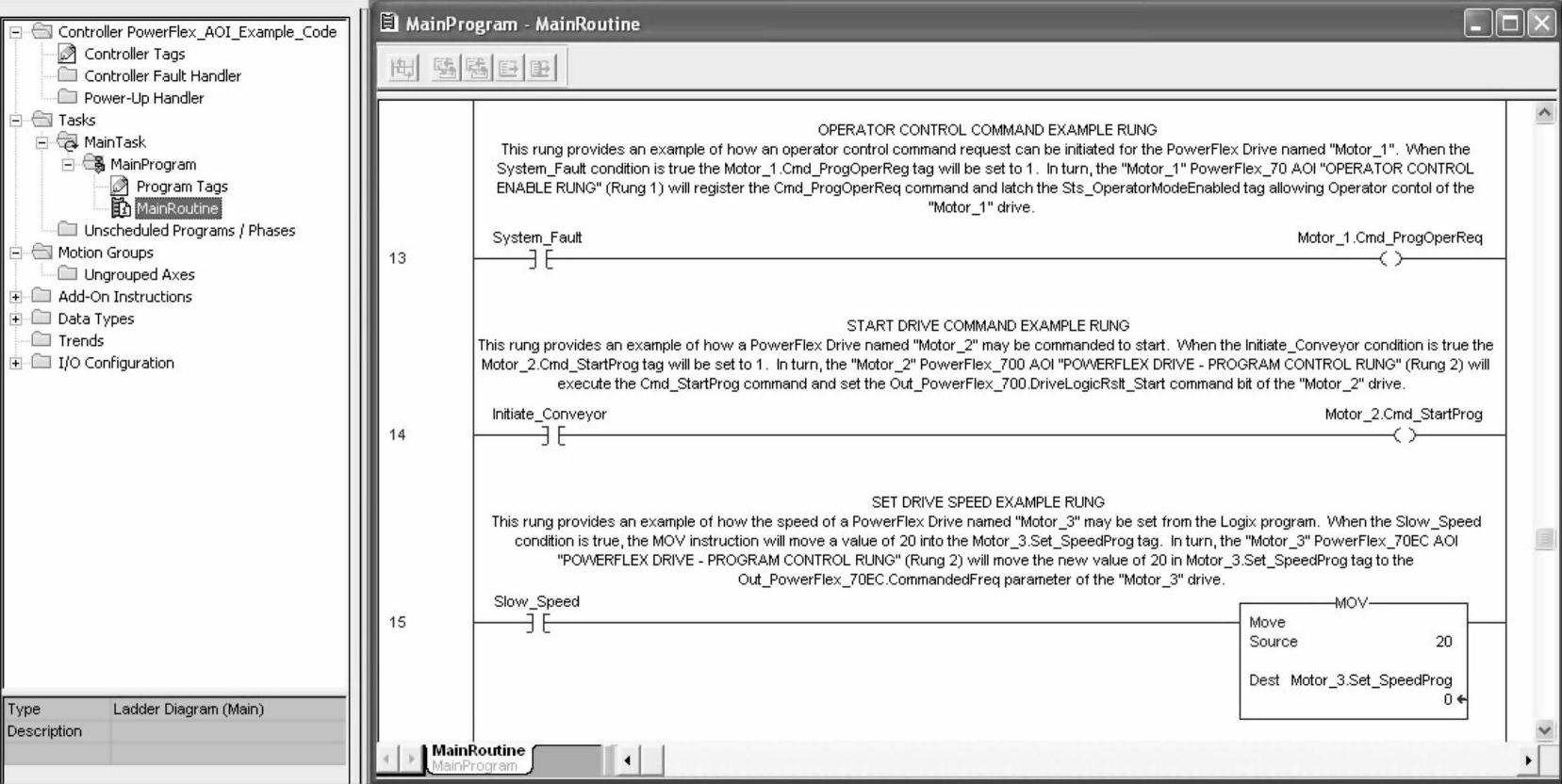This screenshot has width=1562, height=784.
Task: Select Power-Up Handler in tree
Action: [144, 98]
